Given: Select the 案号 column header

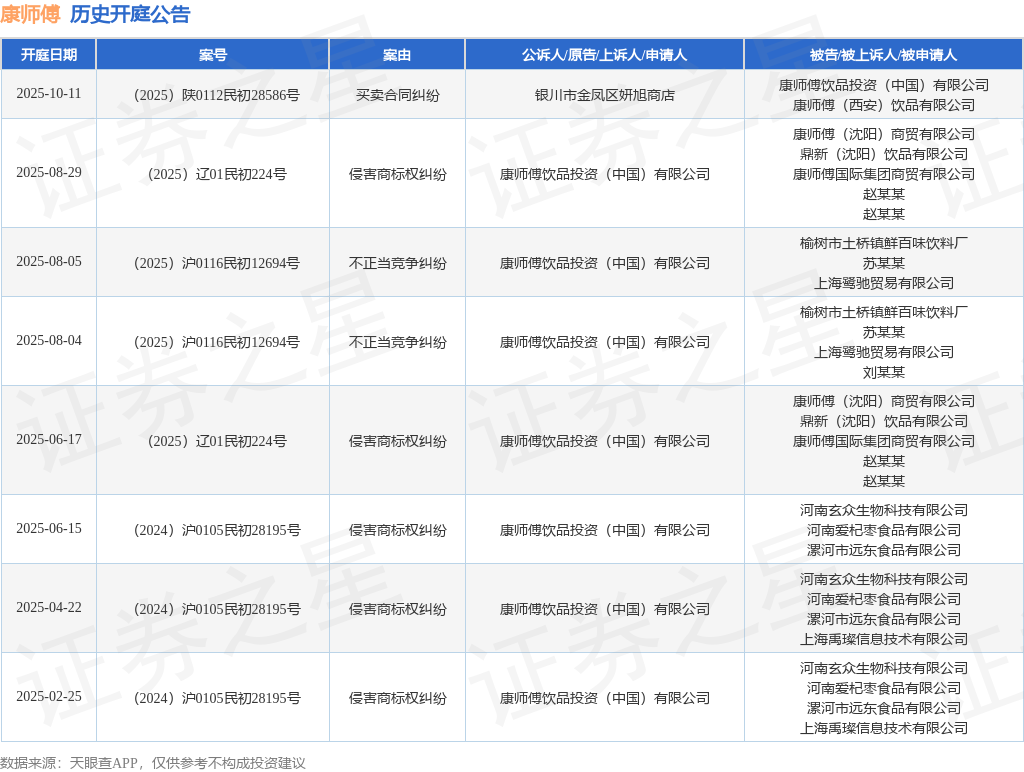Looking at the screenshot, I should (213, 55).
